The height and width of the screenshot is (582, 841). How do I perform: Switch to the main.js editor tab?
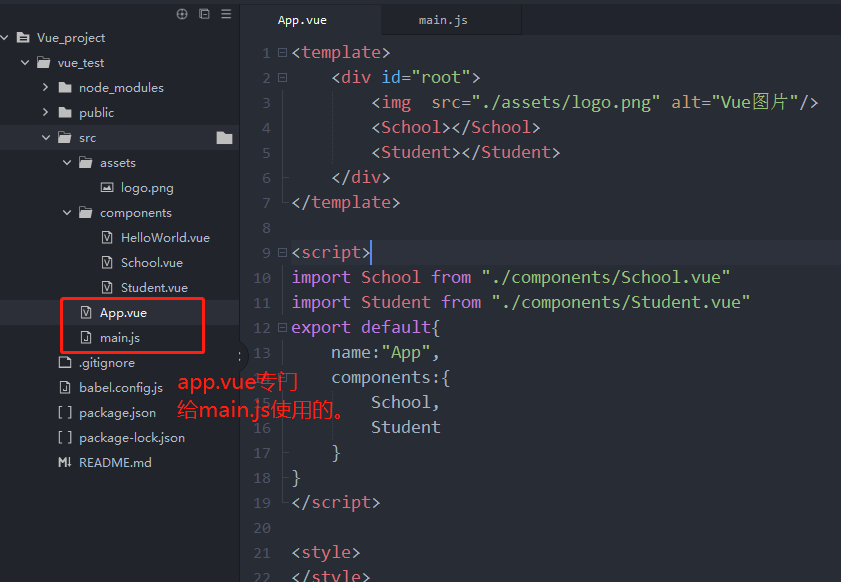tap(443, 20)
